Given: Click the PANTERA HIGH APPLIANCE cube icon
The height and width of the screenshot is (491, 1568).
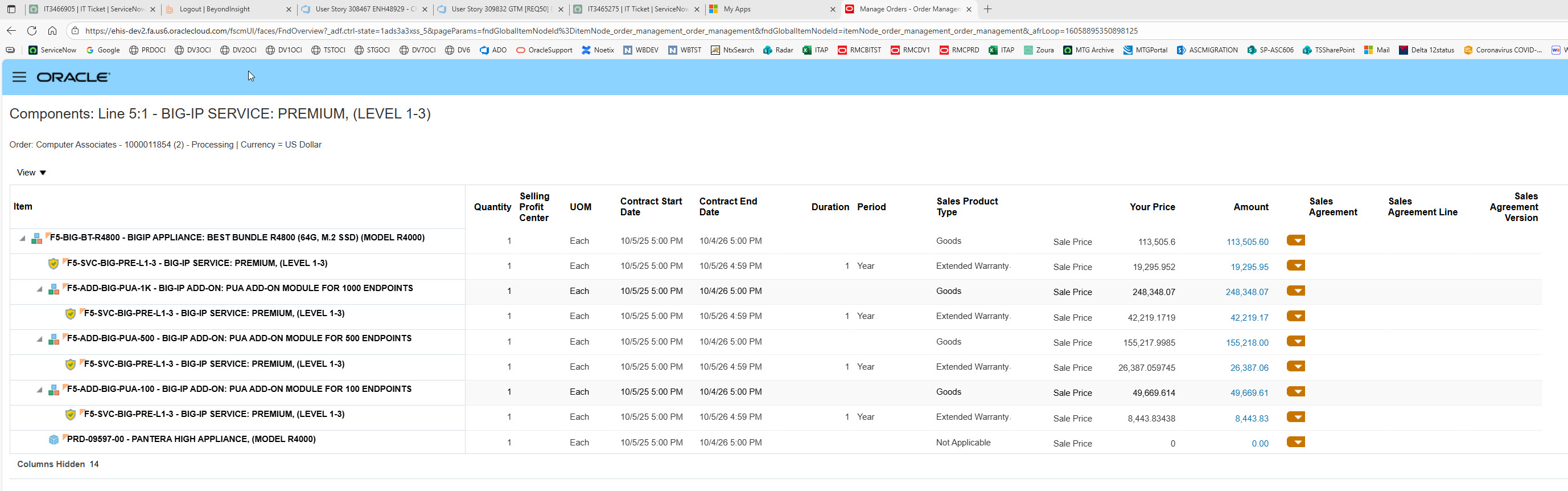Looking at the screenshot, I should pos(53,440).
